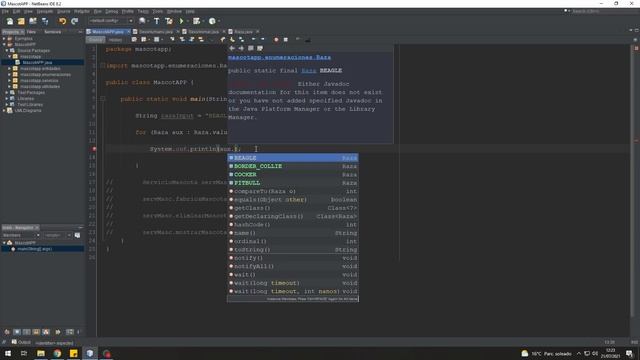Click breakpoint error marker on line 13
The width and height of the screenshot is (640, 360).
pyautogui.click(x=94, y=149)
